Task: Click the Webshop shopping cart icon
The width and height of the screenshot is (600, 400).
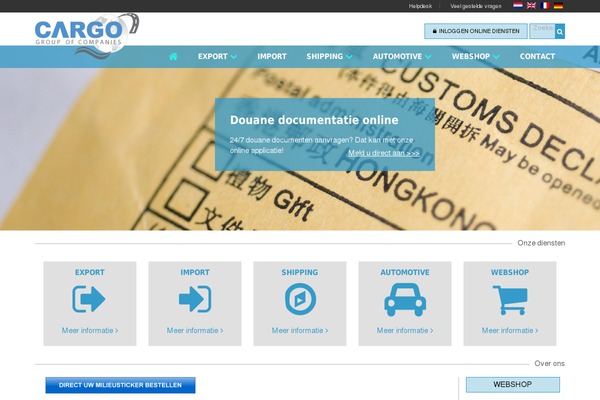Action: 510,300
